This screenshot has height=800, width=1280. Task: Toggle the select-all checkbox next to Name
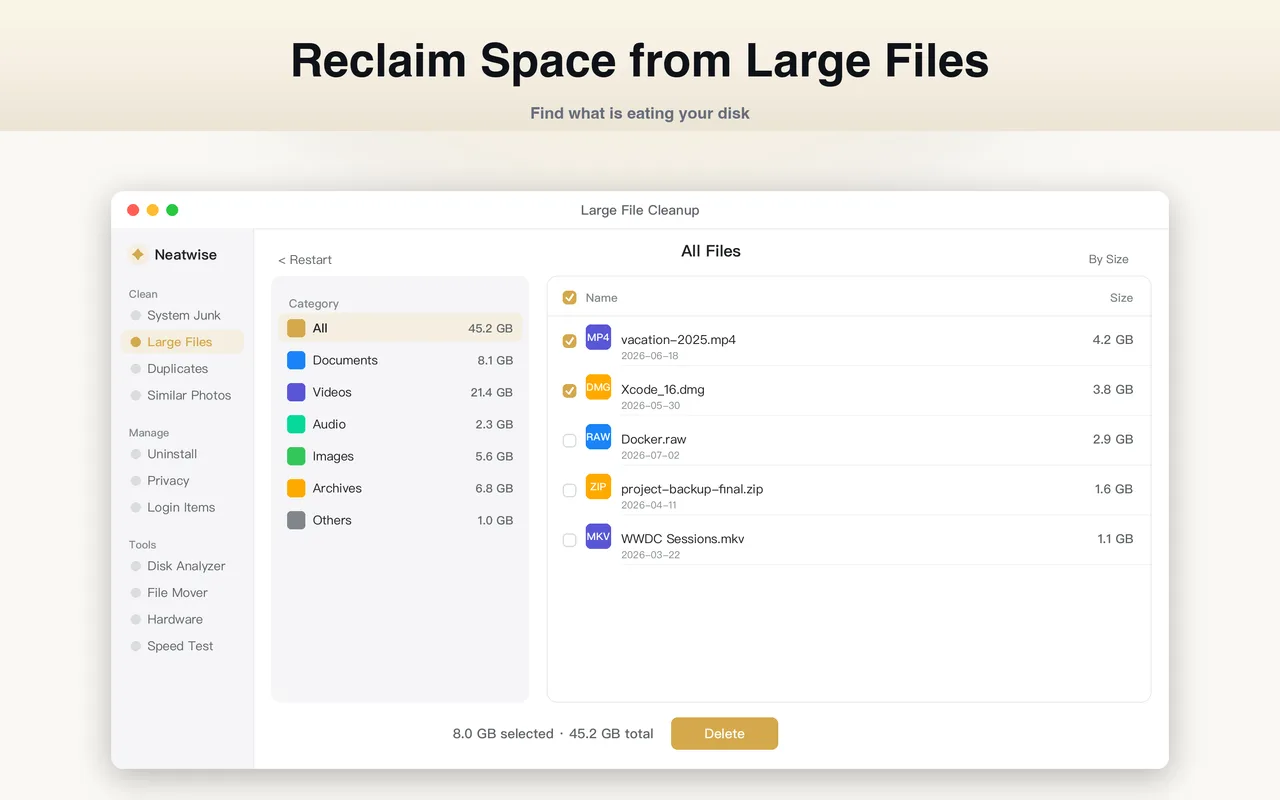(569, 297)
